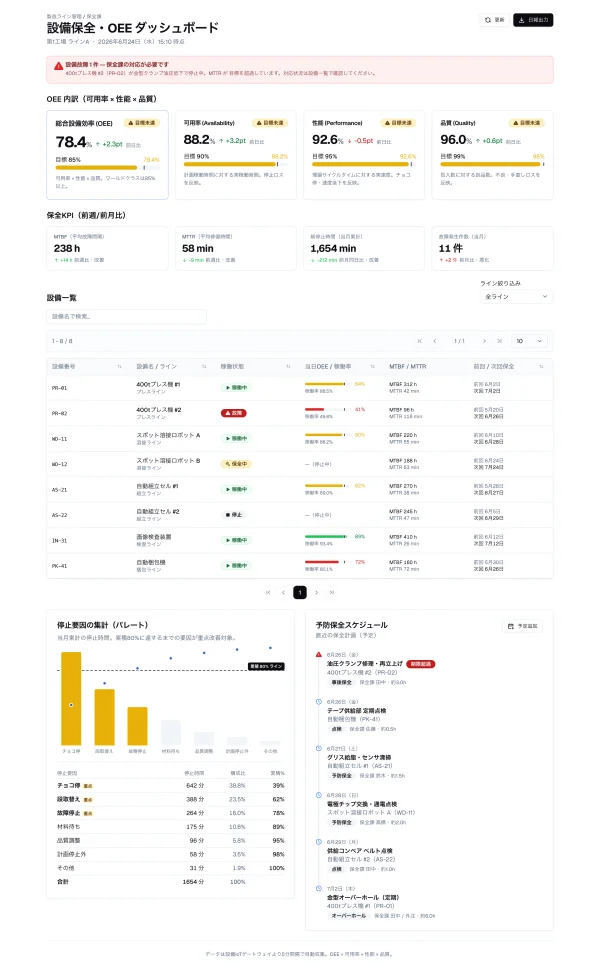Click the 目標未達 badge on Quality card

526,123
